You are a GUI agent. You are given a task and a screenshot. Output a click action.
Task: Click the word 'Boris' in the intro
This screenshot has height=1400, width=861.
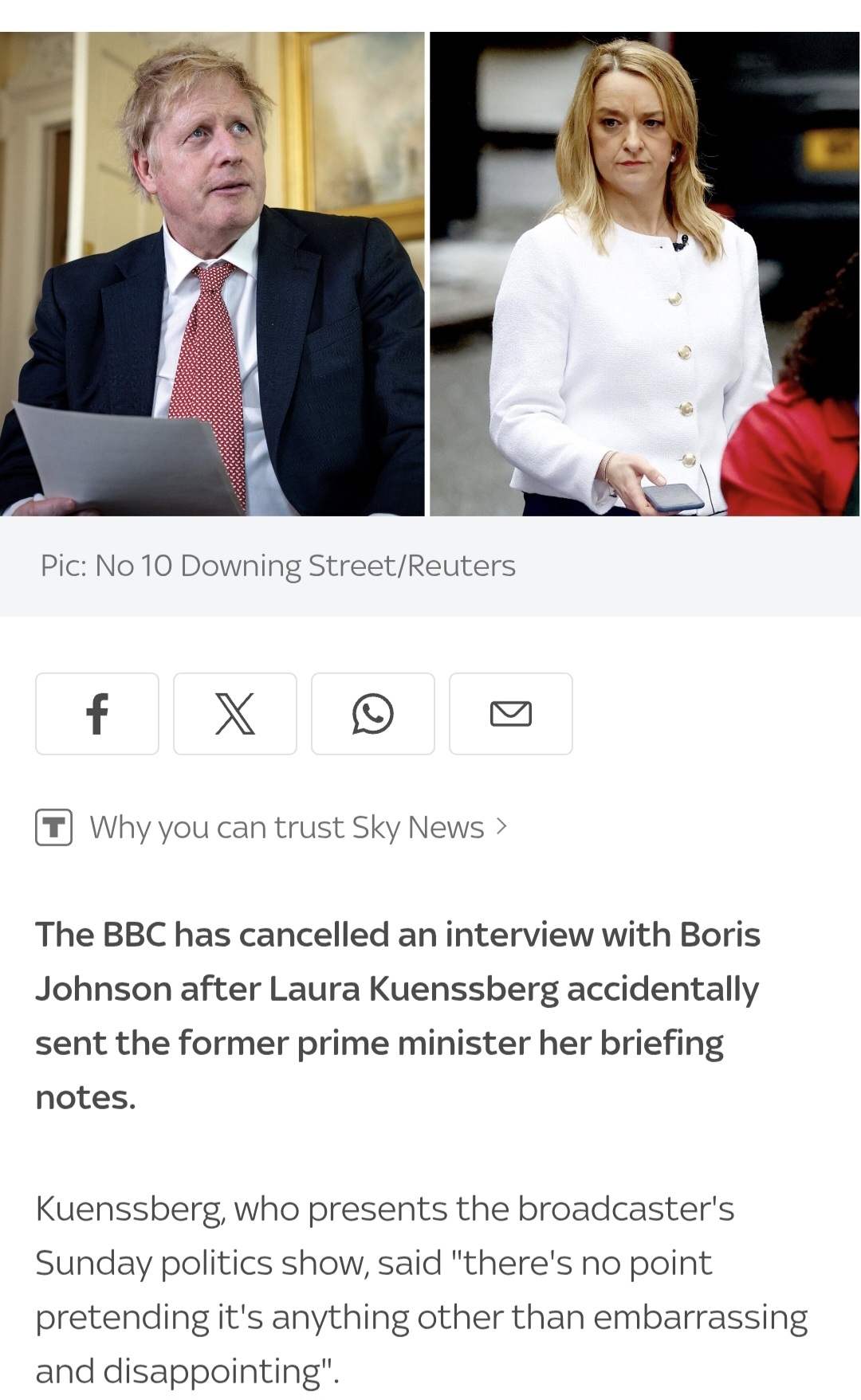720,935
